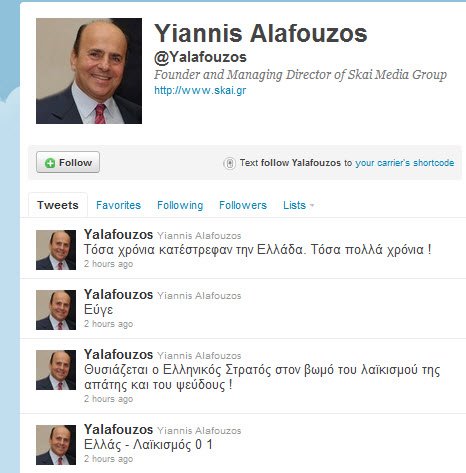
Task: Follow Yiannis Alafouzos with the Follow button
Action: 68,162
